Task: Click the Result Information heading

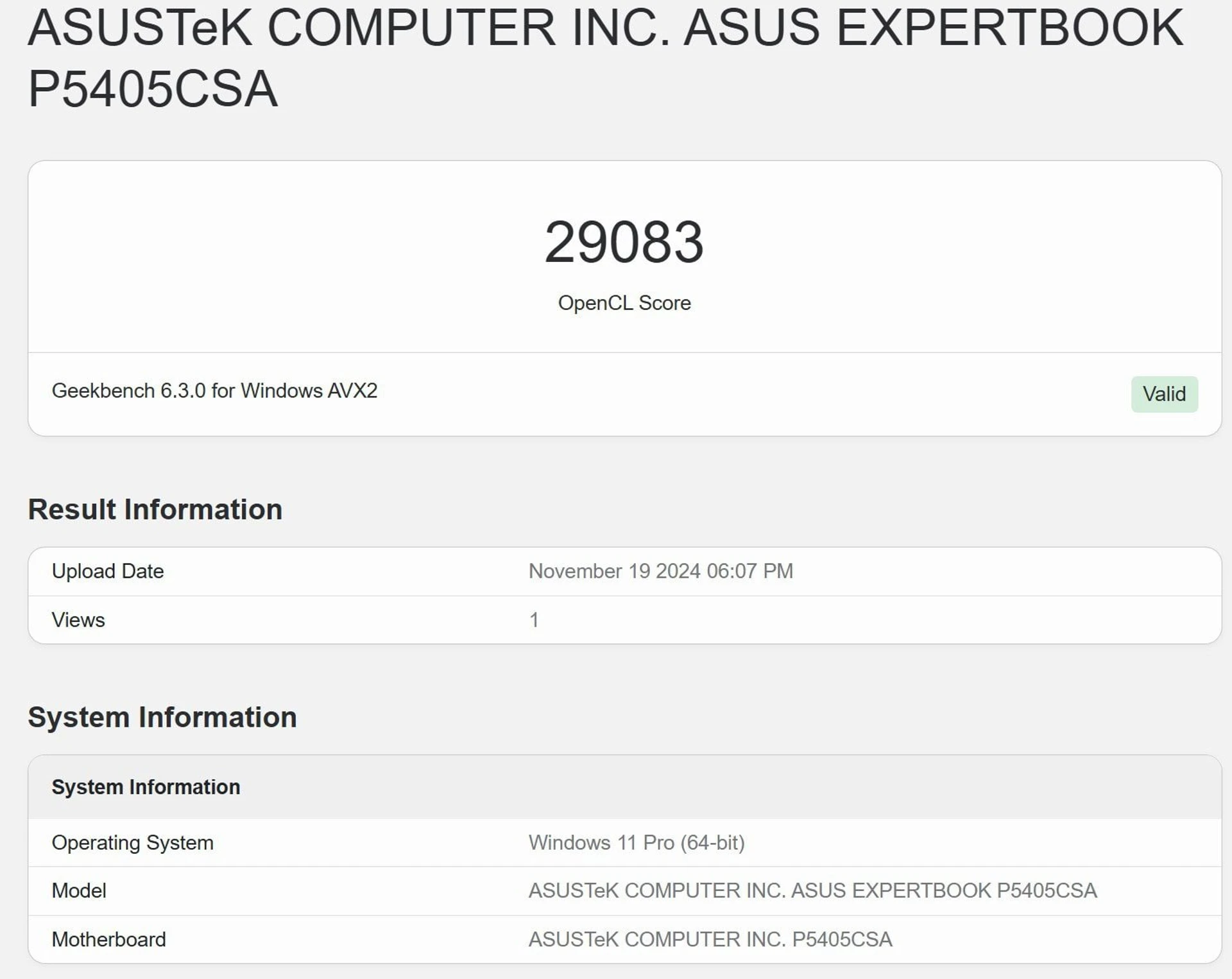Action: [x=155, y=510]
